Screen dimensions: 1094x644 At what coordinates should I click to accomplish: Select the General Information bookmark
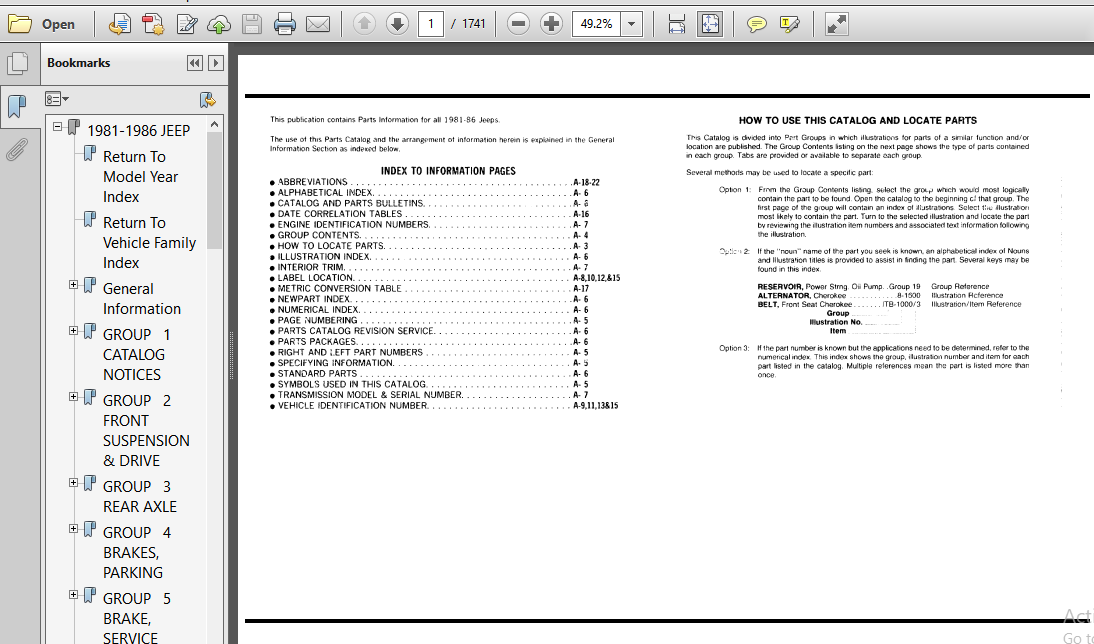[142, 299]
